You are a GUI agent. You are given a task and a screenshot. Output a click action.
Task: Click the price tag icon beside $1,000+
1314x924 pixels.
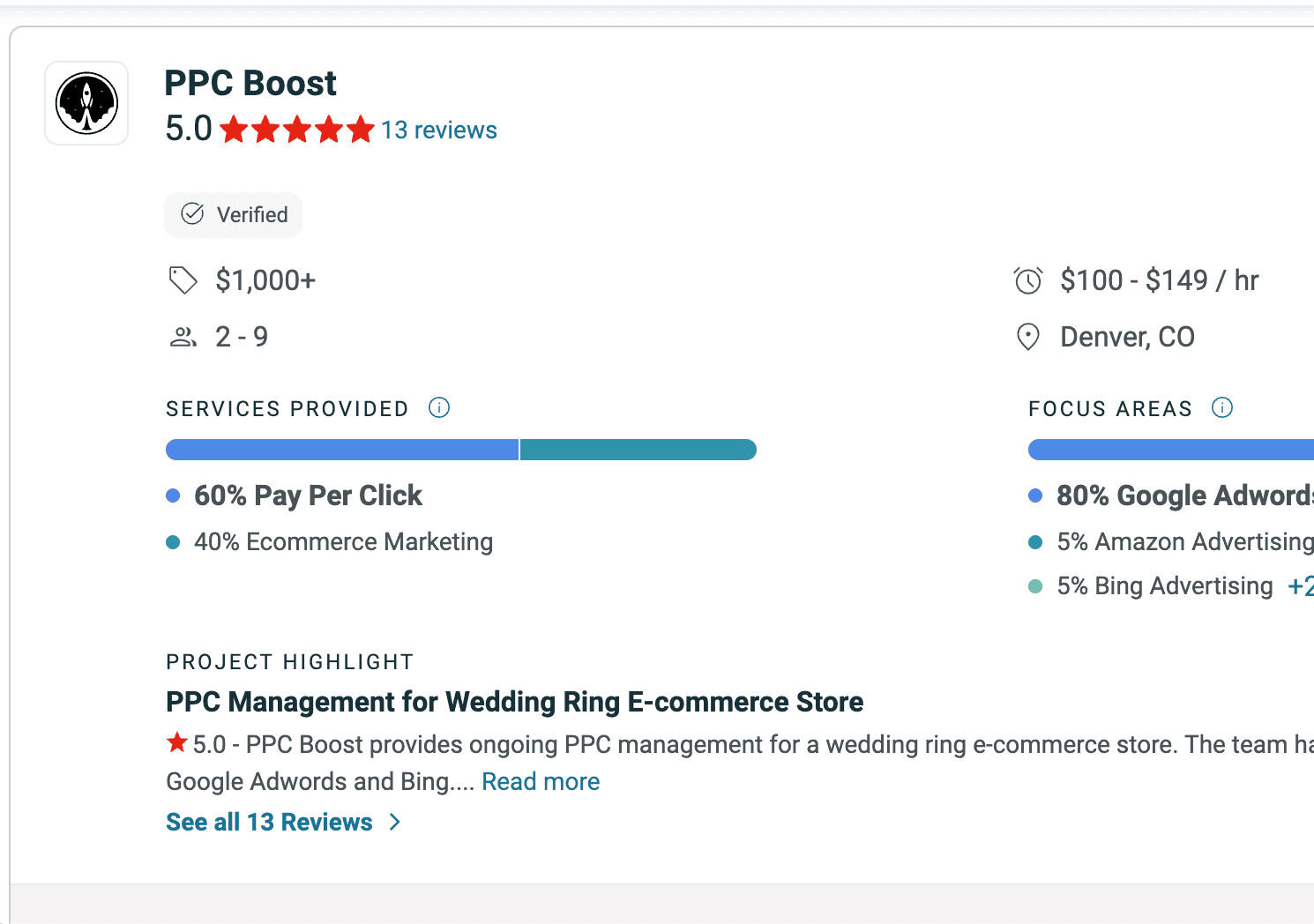(x=183, y=279)
